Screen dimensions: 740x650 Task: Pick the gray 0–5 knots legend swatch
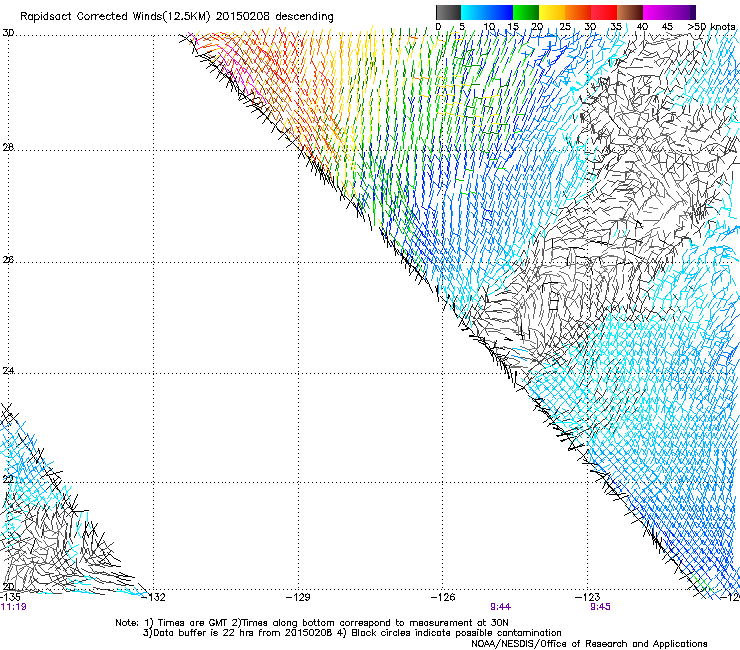tap(448, 12)
